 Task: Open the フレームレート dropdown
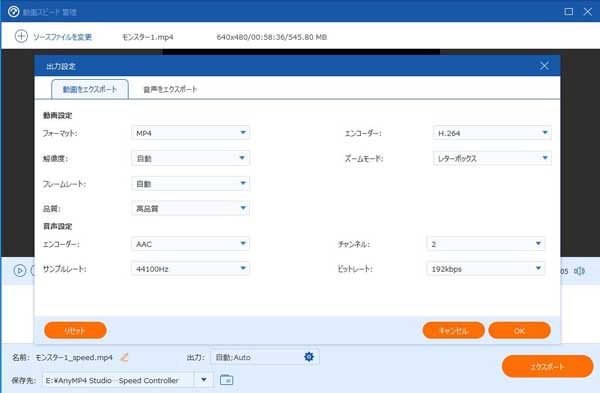[190, 184]
